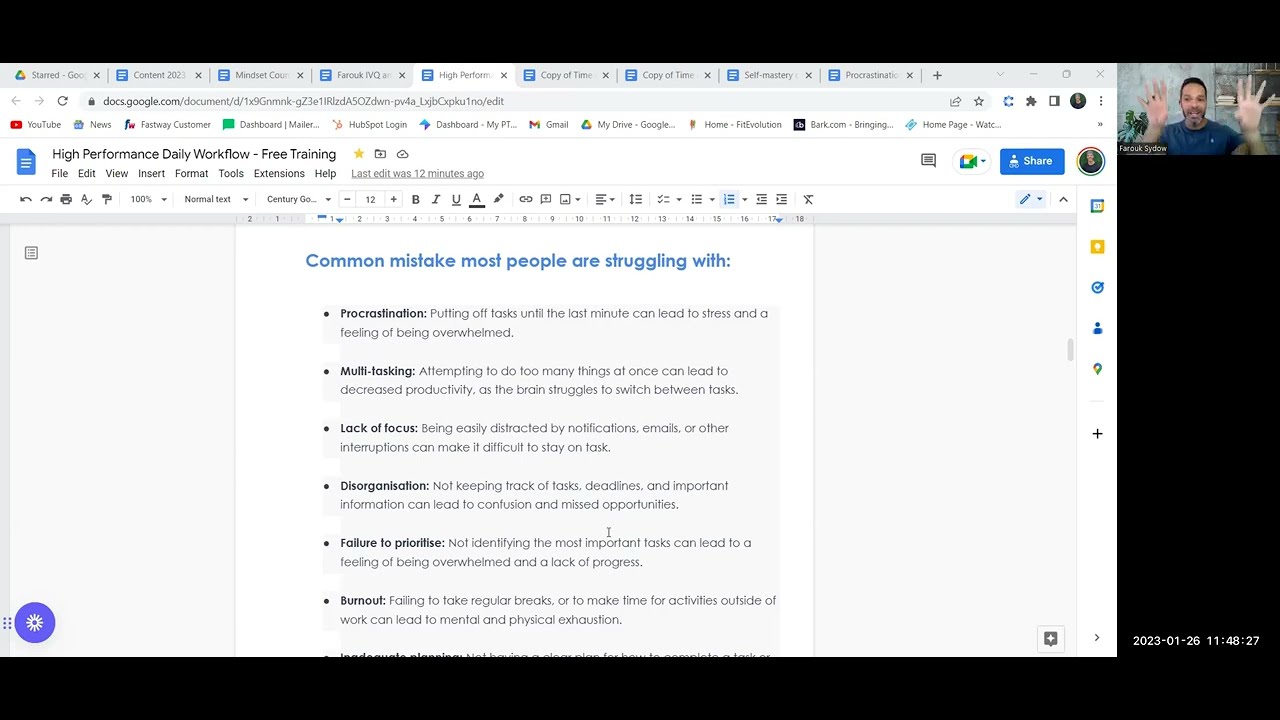Screen dimensions: 1280x720
Task: Undo the last edit
Action: tap(26, 199)
